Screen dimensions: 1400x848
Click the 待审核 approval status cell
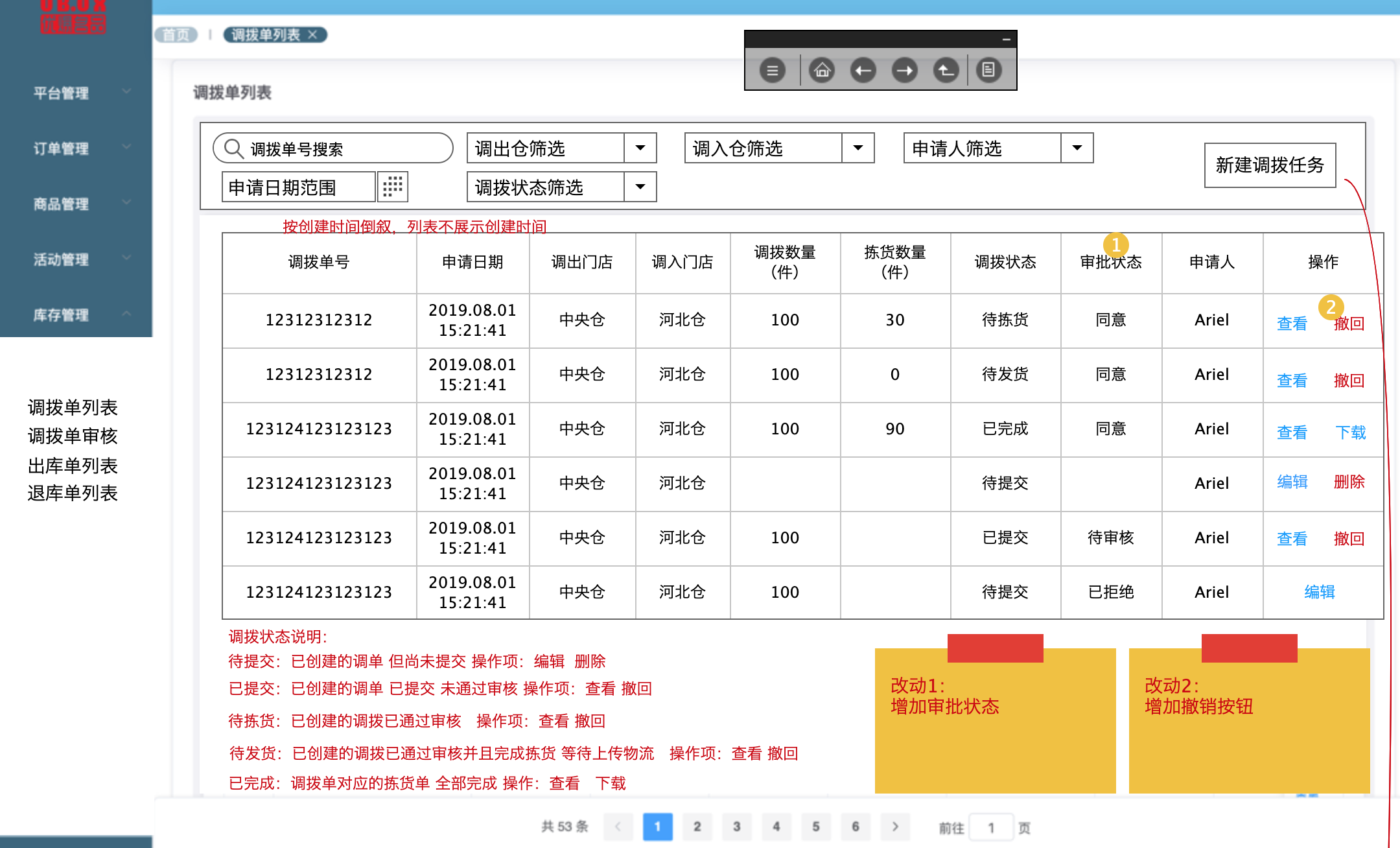pos(1111,537)
